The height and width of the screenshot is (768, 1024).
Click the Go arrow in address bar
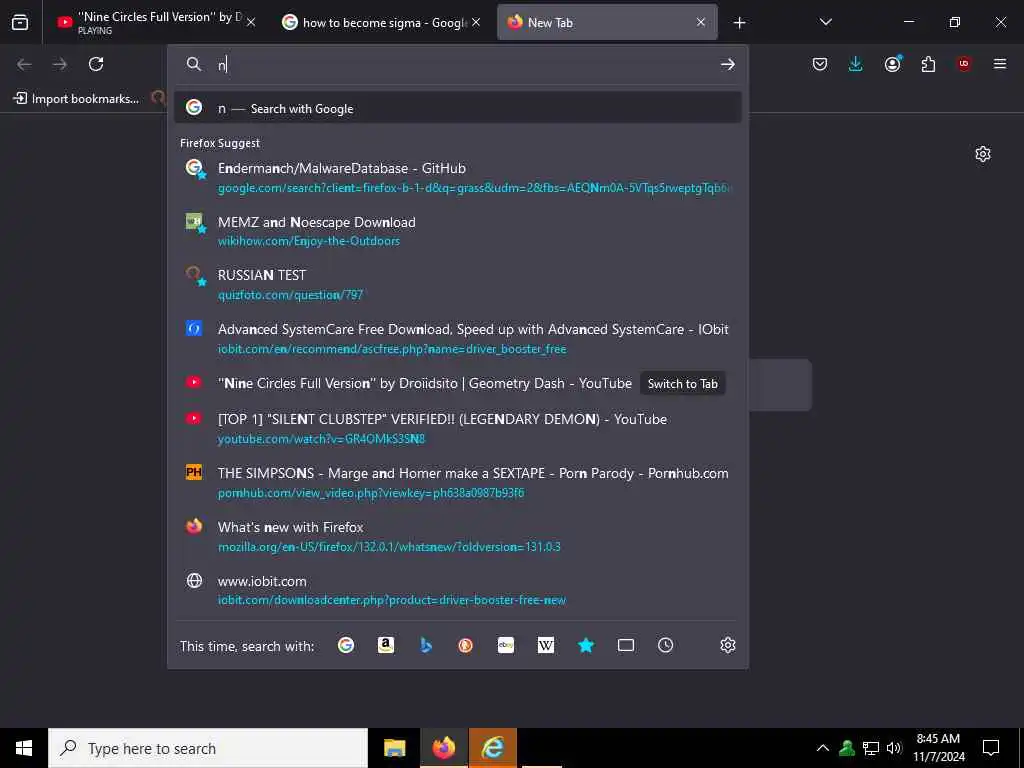tap(728, 64)
